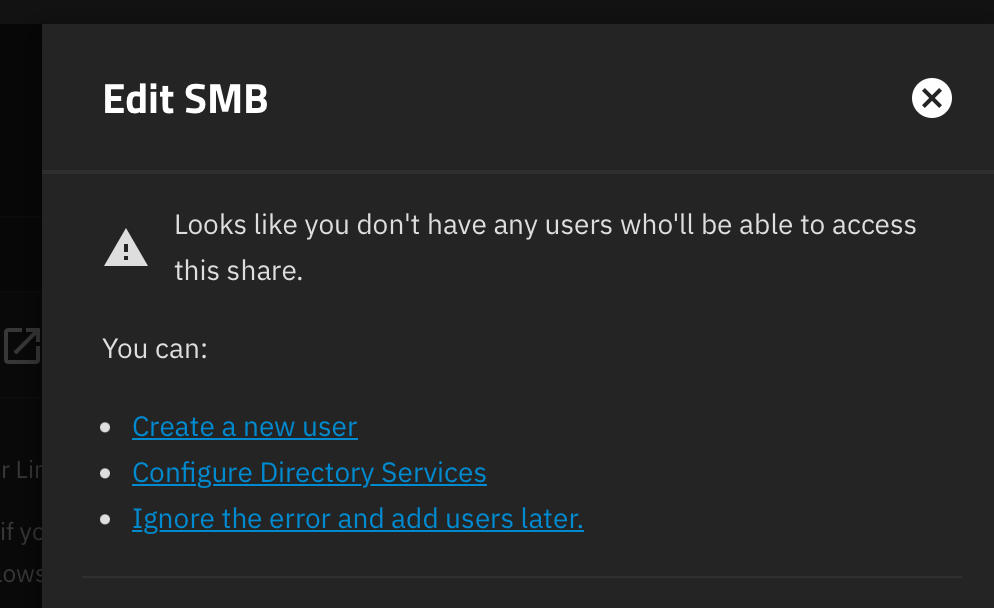
Task: Click the partially hidden "r Lin" background text
Action: pyautogui.click(x=22, y=470)
